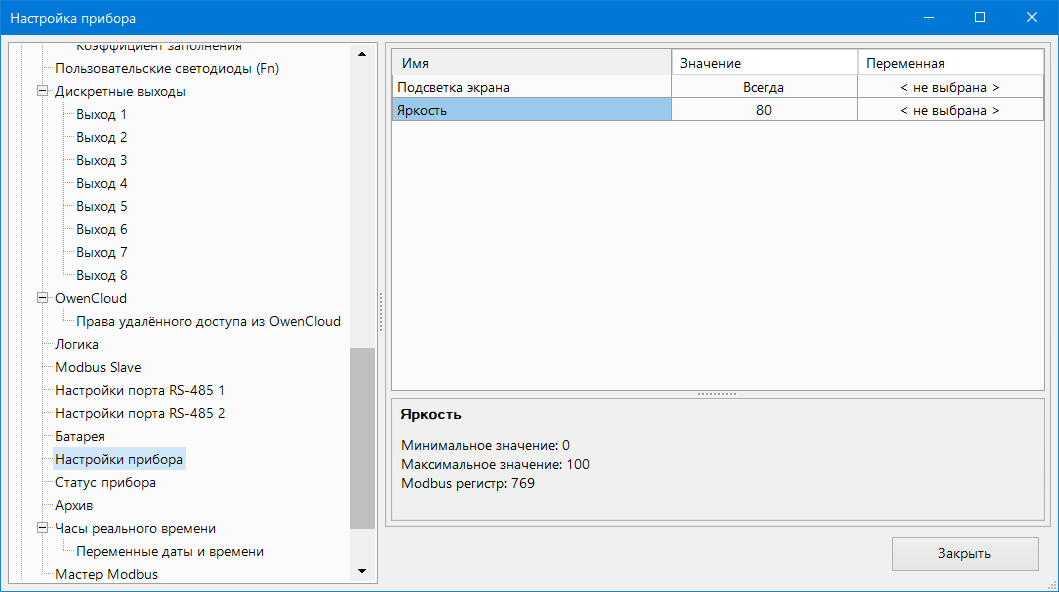Image resolution: width=1059 pixels, height=592 pixels.
Task: Open Настройки порта RS-485 1
Action: pyautogui.click(x=140, y=391)
